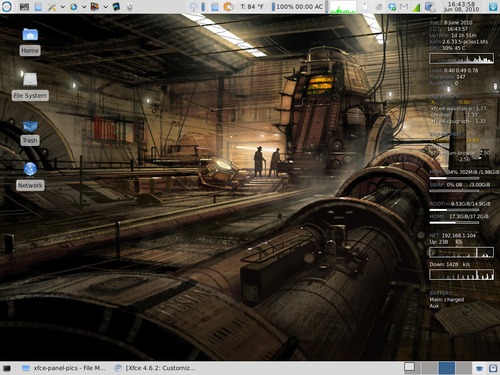Click the green CPU graph in top panel
The height and width of the screenshot is (375, 500).
(x=343, y=7)
